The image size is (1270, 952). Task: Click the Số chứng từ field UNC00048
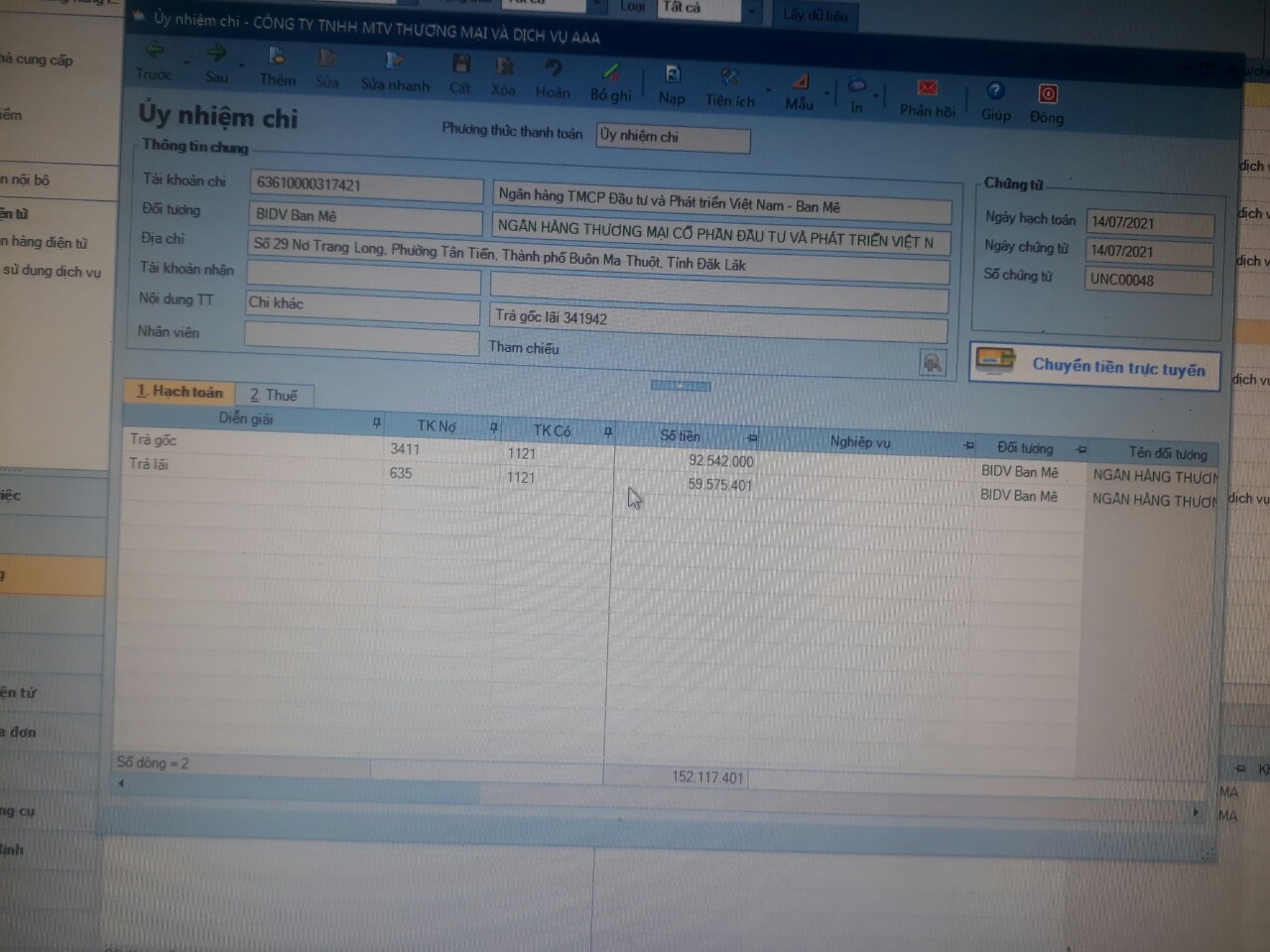click(x=1149, y=281)
